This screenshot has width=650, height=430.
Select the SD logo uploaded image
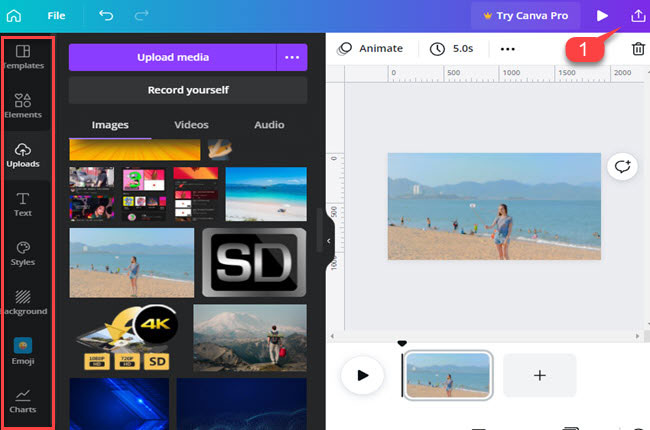pyautogui.click(x=254, y=262)
